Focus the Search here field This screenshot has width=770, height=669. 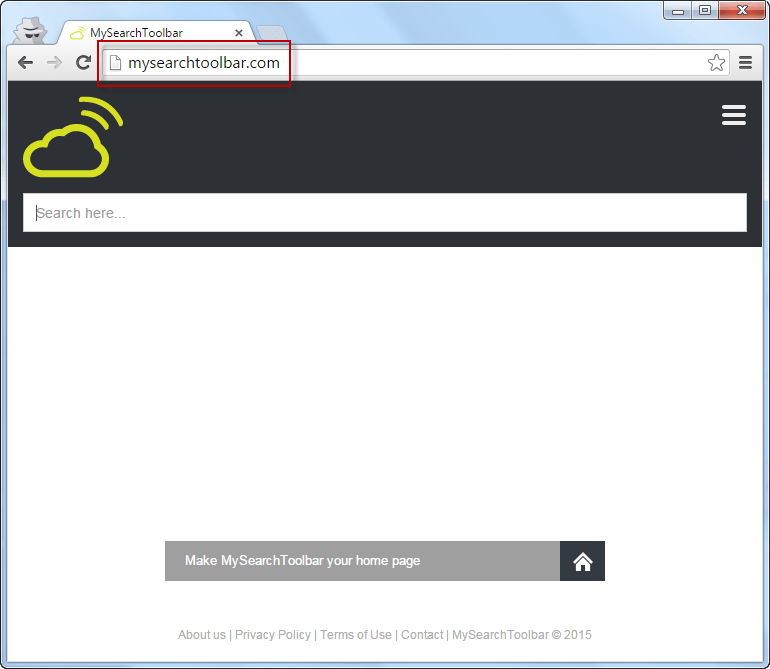pos(385,213)
